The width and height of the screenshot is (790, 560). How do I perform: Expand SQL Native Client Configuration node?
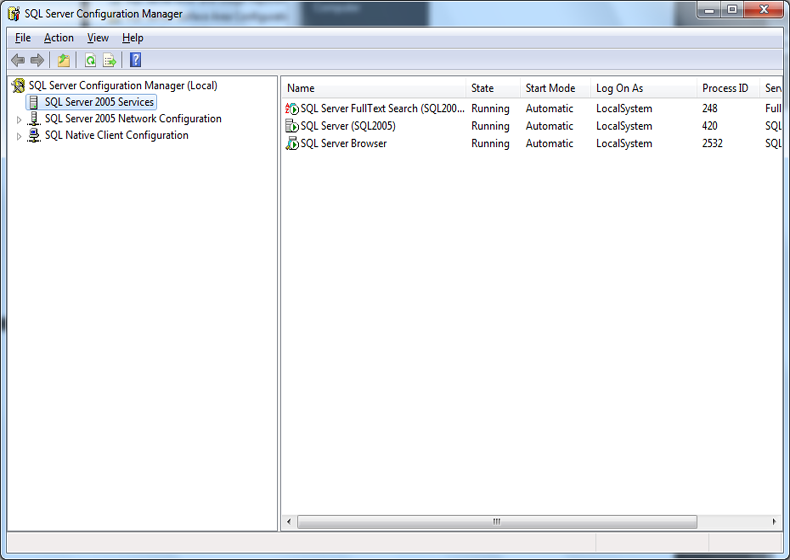[18, 136]
